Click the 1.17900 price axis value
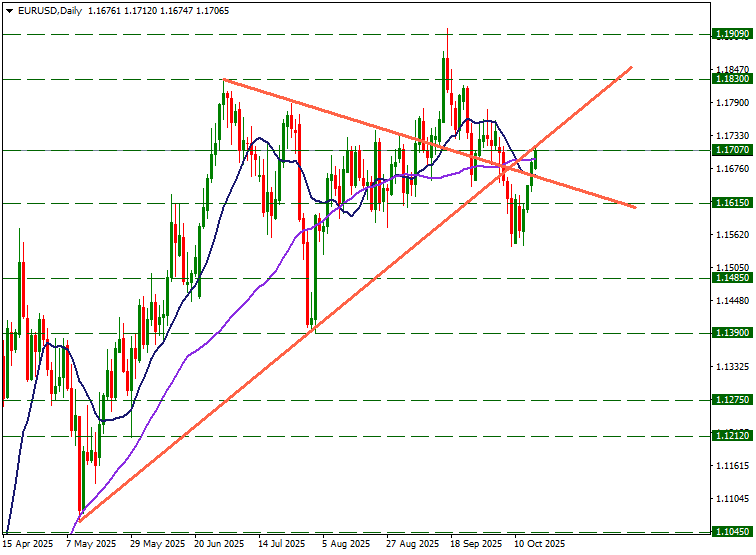The width and height of the screenshot is (756, 555). click(732, 102)
